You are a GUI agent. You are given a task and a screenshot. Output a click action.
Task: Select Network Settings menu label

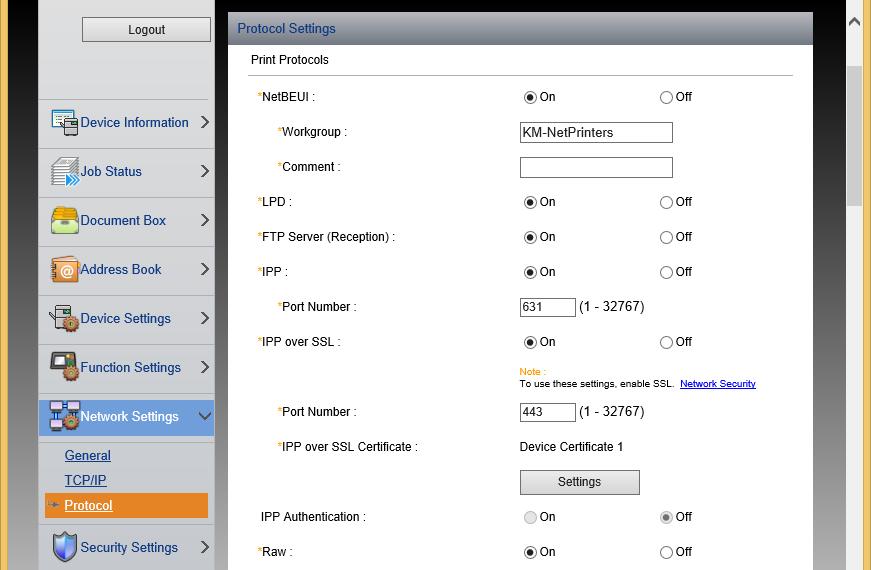coord(129,416)
